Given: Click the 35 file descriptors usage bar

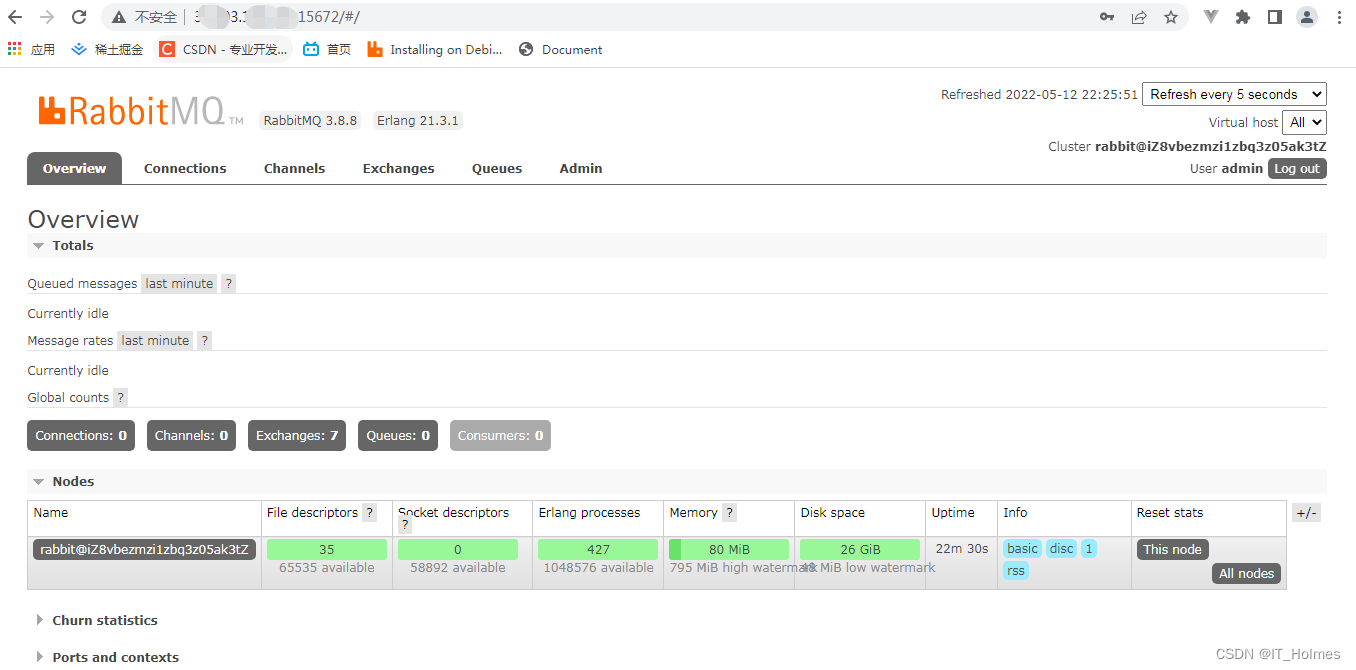Looking at the screenshot, I should [x=327, y=549].
